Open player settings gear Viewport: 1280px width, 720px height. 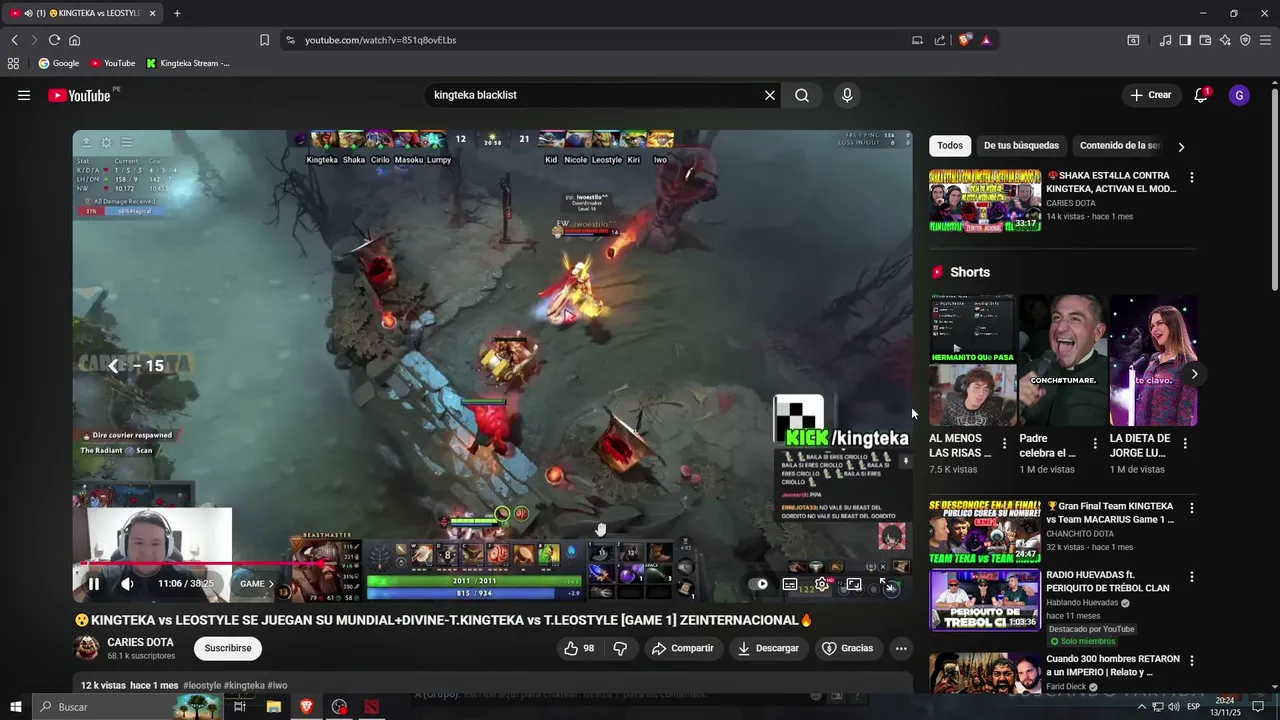tap(822, 584)
